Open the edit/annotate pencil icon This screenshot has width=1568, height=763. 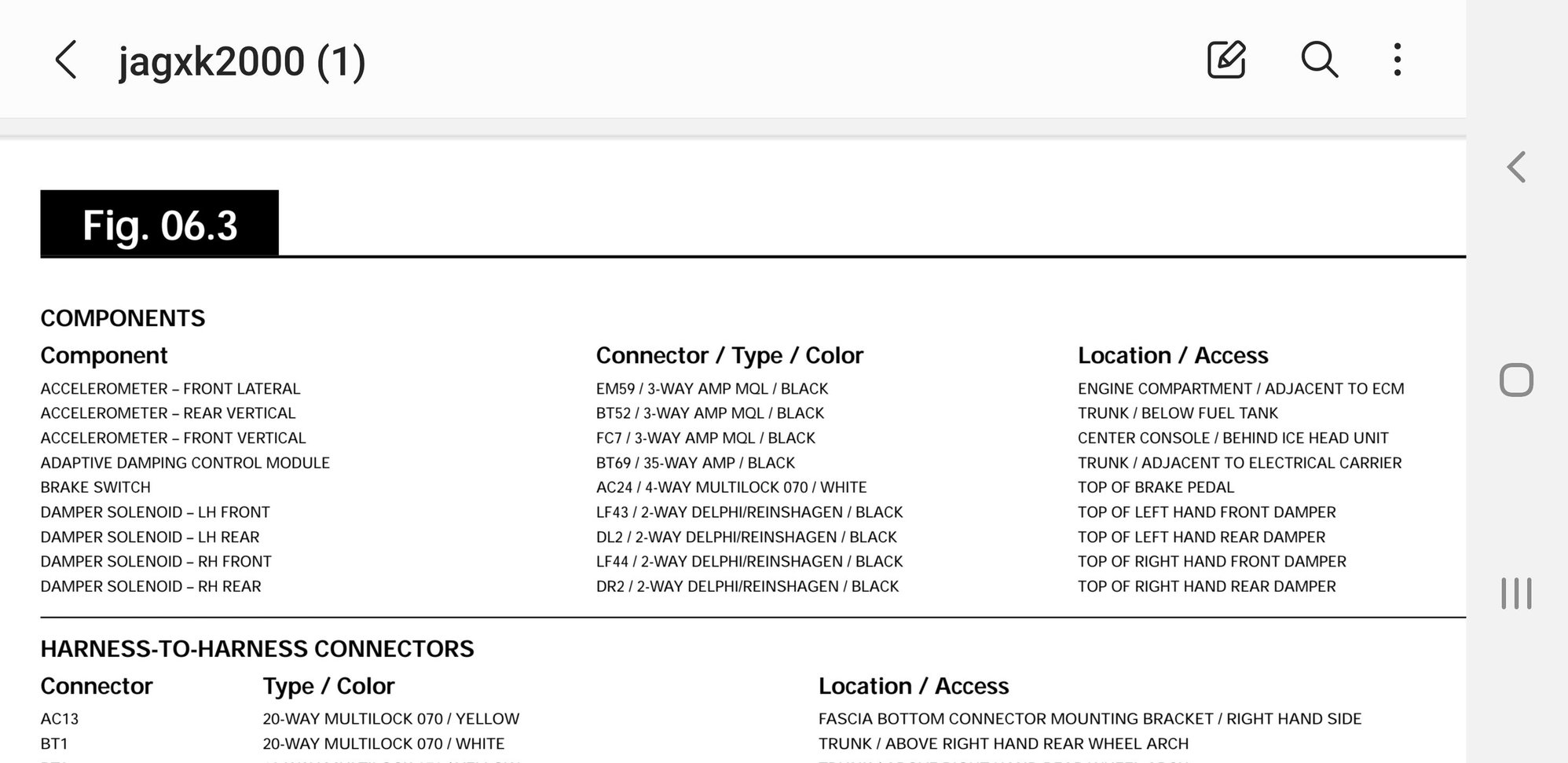tap(1225, 60)
